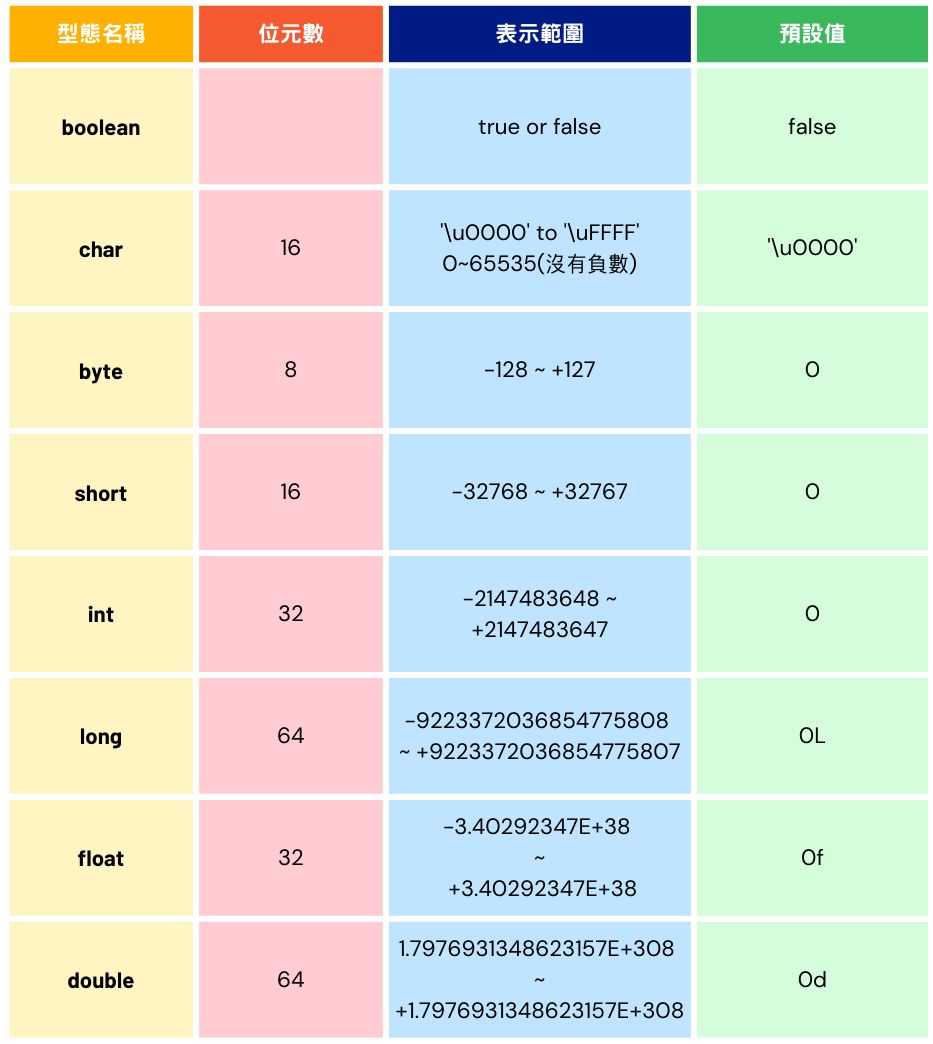Select the -128 ~ +127 range cell
933x1044 pixels.
point(539,370)
